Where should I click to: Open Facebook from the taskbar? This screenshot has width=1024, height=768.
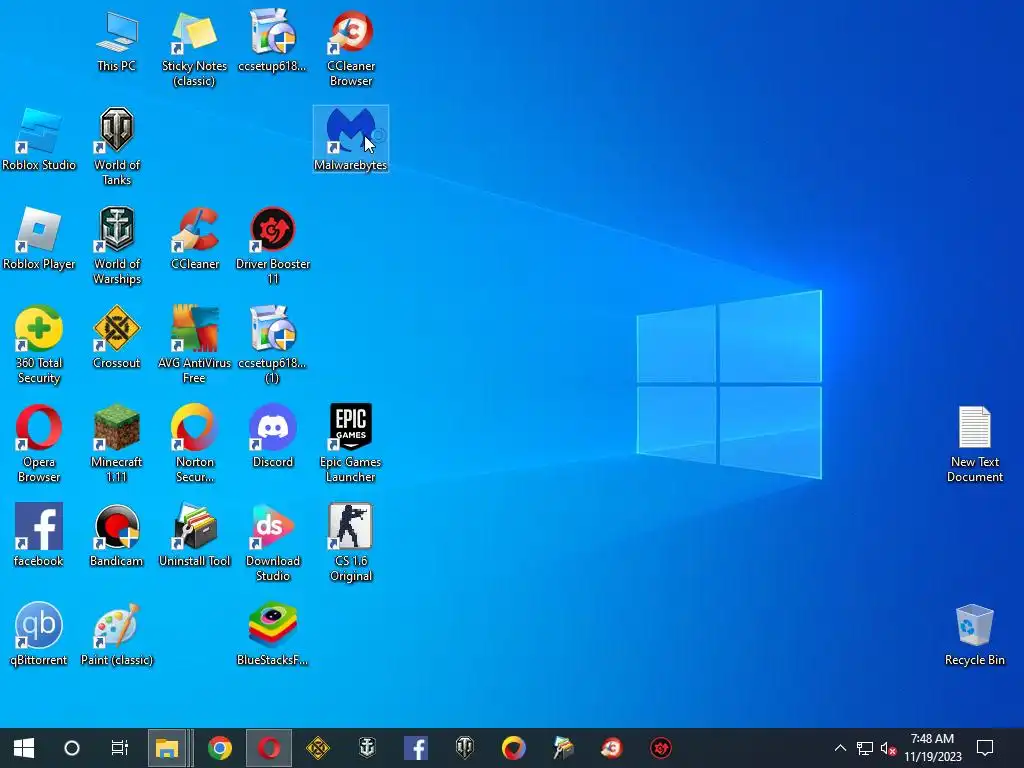pos(416,748)
